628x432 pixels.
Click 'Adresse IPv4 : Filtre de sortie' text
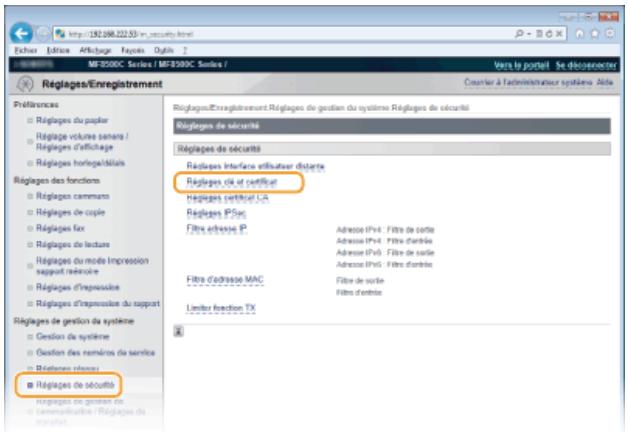click(385, 230)
